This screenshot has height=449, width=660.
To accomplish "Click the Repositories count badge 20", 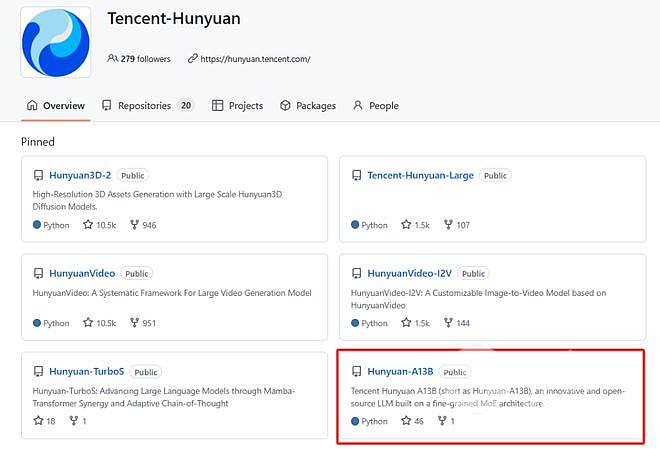I will click(186, 105).
